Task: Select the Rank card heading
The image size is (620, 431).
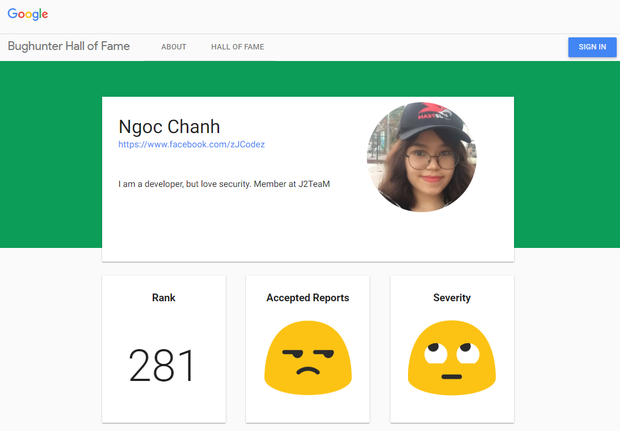Action: [164, 298]
